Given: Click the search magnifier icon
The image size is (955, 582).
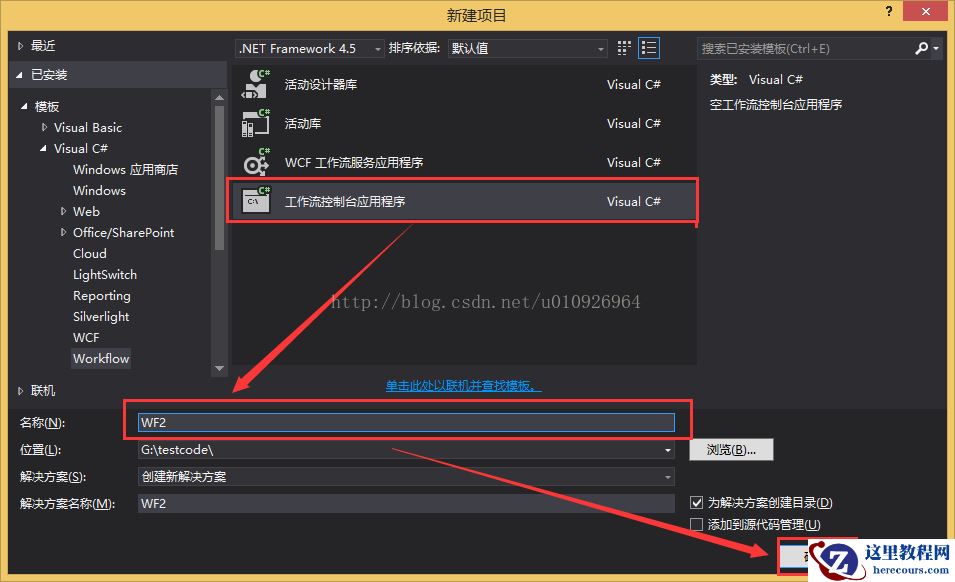Looking at the screenshot, I should [921, 47].
